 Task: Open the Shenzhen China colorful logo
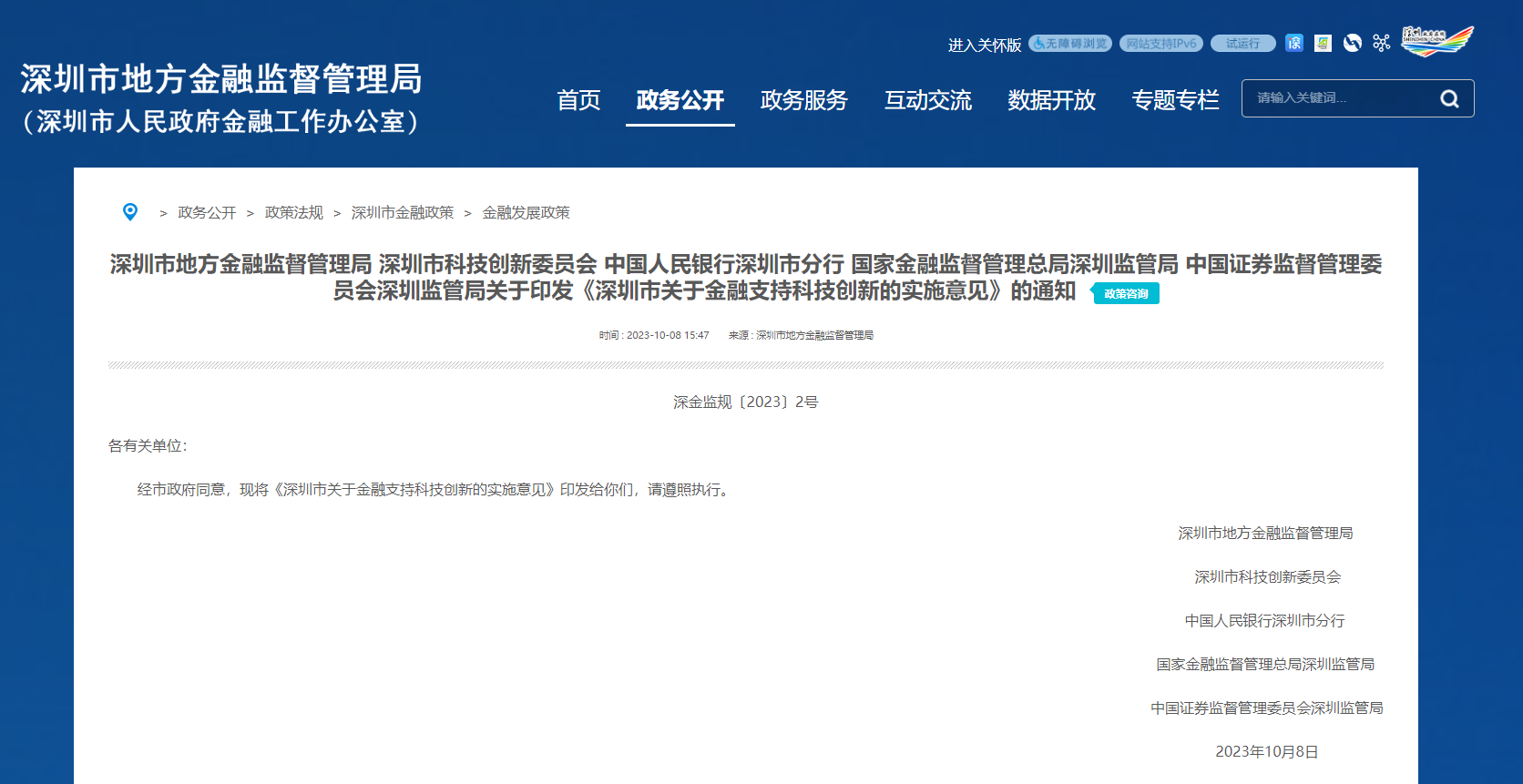click(x=1437, y=41)
